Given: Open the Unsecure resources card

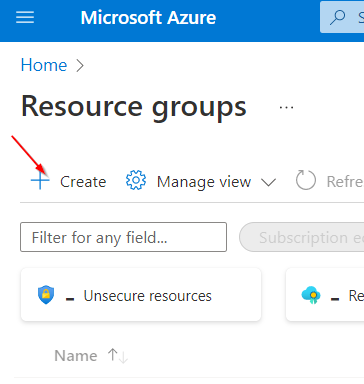Looking at the screenshot, I should (x=141, y=295).
